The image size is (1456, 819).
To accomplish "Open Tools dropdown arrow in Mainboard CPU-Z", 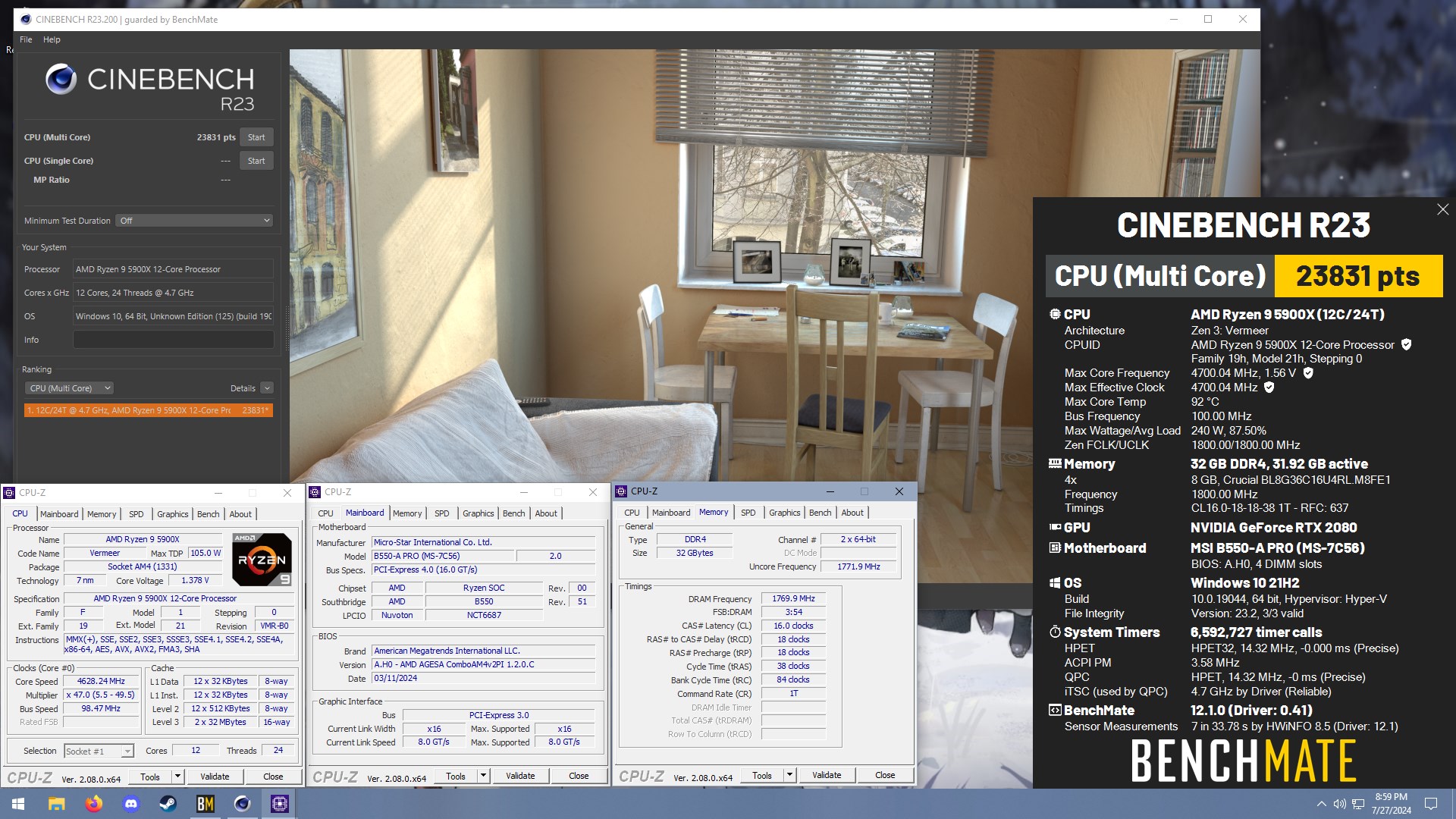I will [483, 776].
